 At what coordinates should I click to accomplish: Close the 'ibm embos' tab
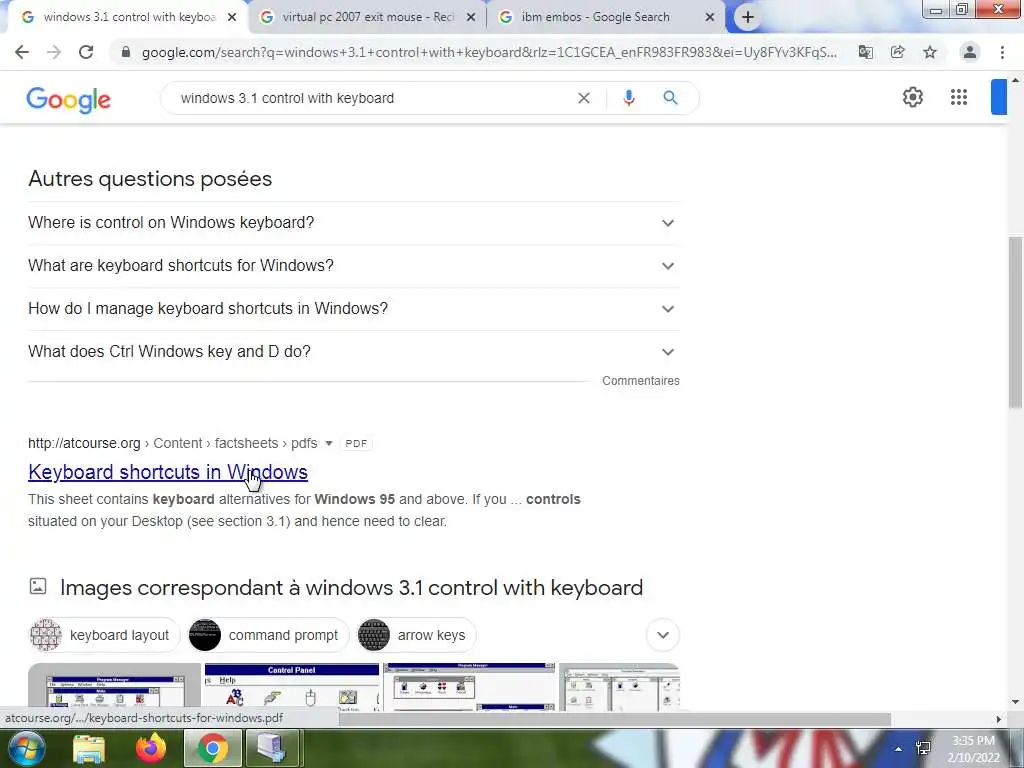tap(710, 18)
